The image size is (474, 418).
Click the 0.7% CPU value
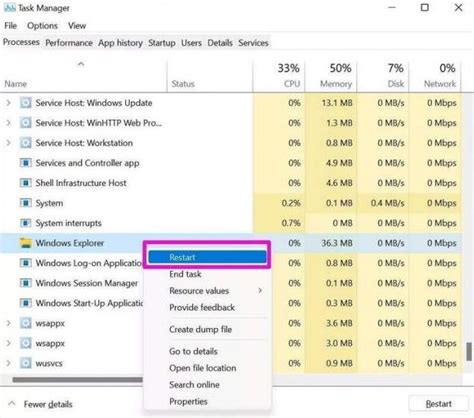291,223
